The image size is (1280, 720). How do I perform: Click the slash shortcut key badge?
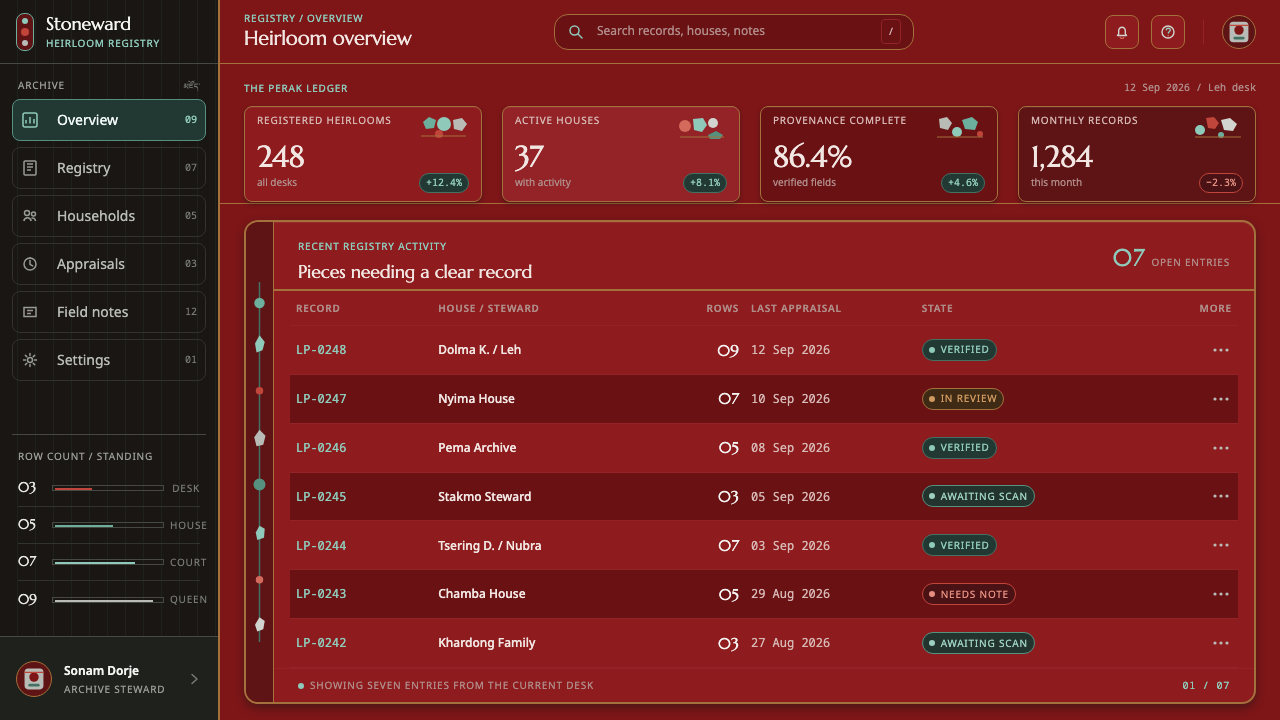pos(891,32)
